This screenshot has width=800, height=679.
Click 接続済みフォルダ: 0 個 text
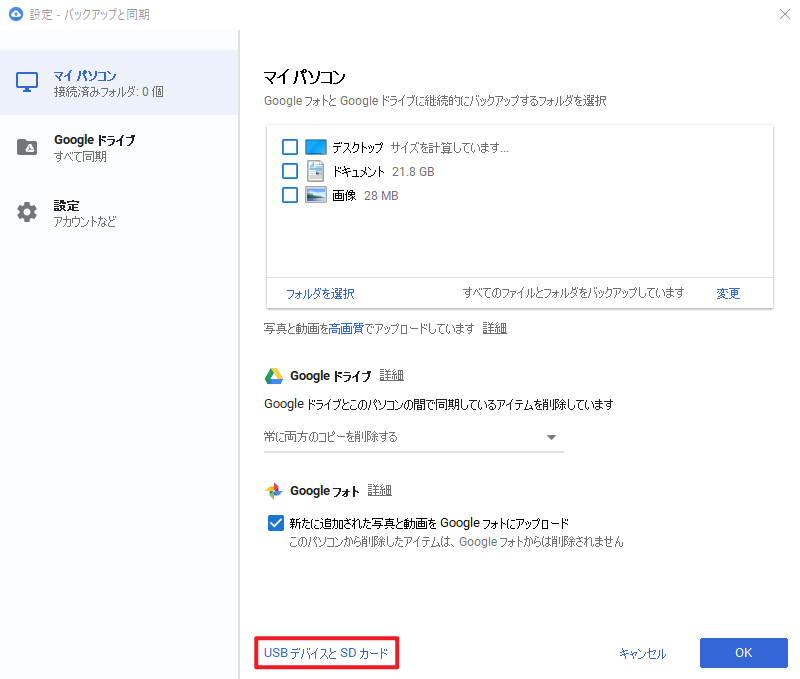coord(108,92)
